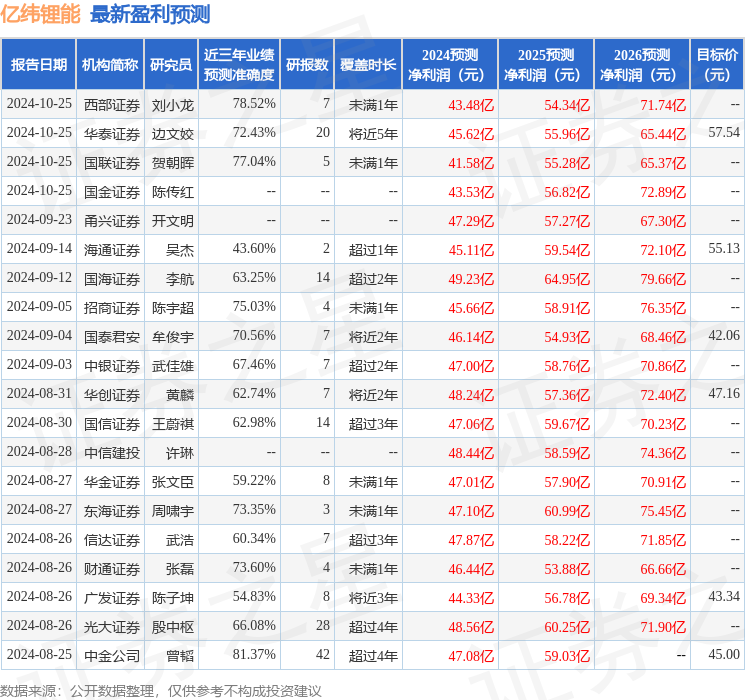Viewport: 745px width, 700px height.
Task: Select analyst name 边文姣
Action: 173,134
